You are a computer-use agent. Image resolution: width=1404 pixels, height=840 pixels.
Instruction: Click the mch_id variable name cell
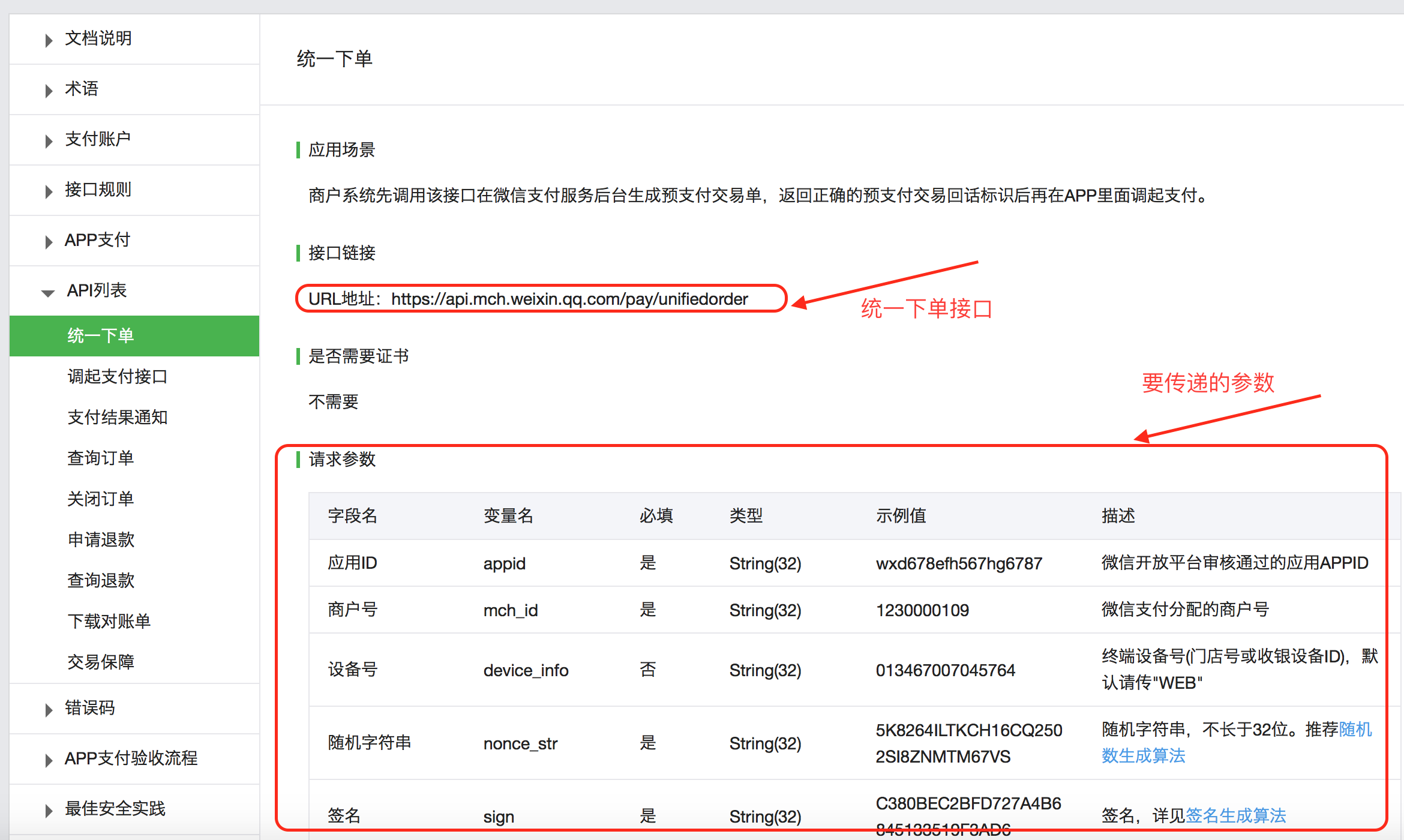[x=511, y=610]
